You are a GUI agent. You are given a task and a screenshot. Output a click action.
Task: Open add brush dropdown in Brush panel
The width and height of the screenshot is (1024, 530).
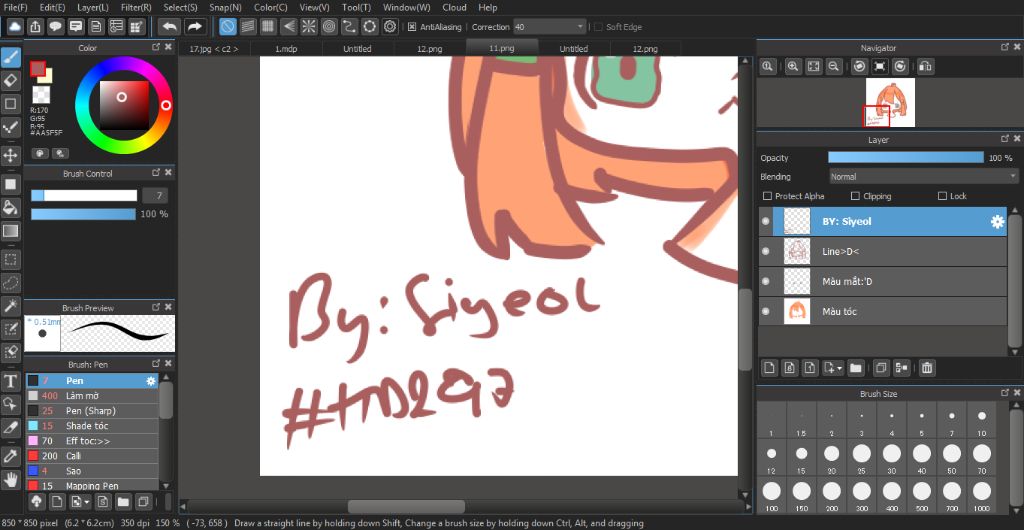tap(86, 502)
